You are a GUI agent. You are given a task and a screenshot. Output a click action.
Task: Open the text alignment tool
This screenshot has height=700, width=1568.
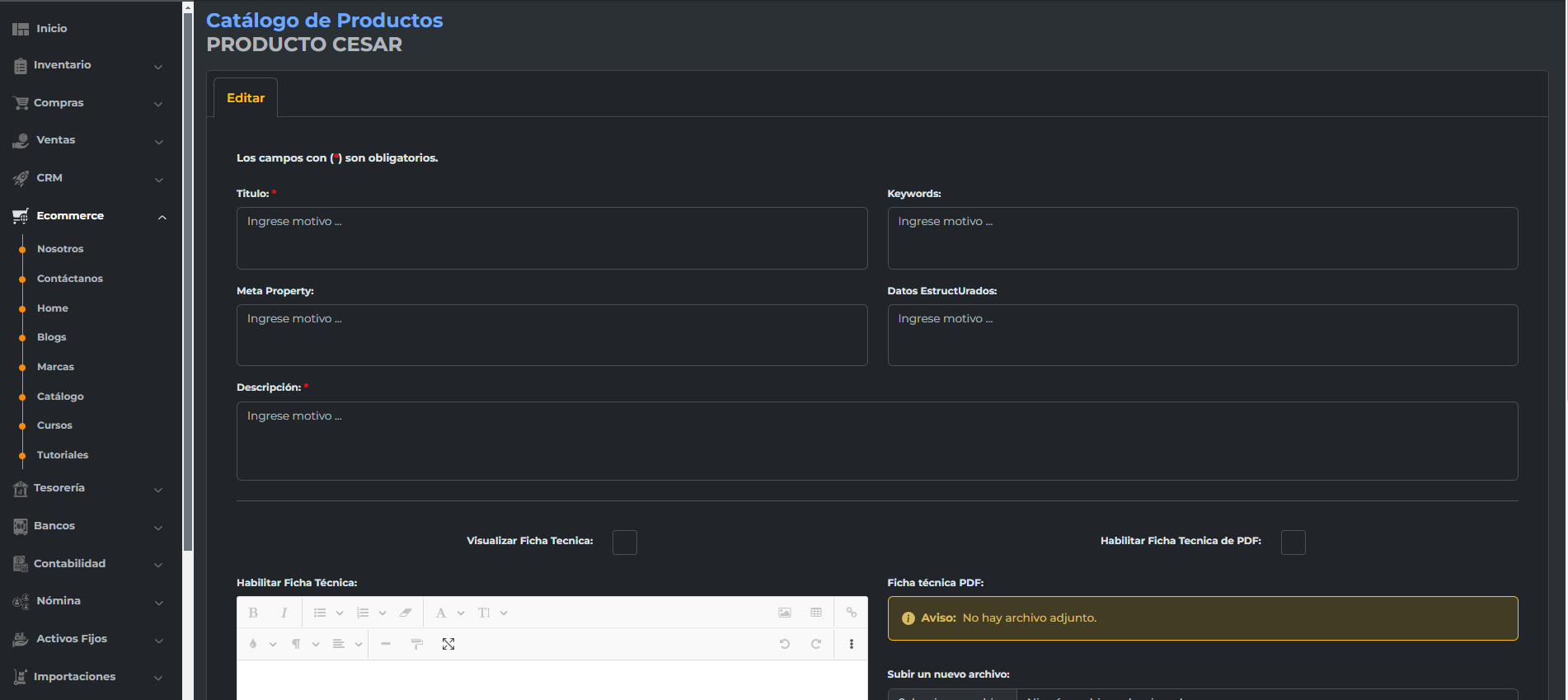coord(339,644)
